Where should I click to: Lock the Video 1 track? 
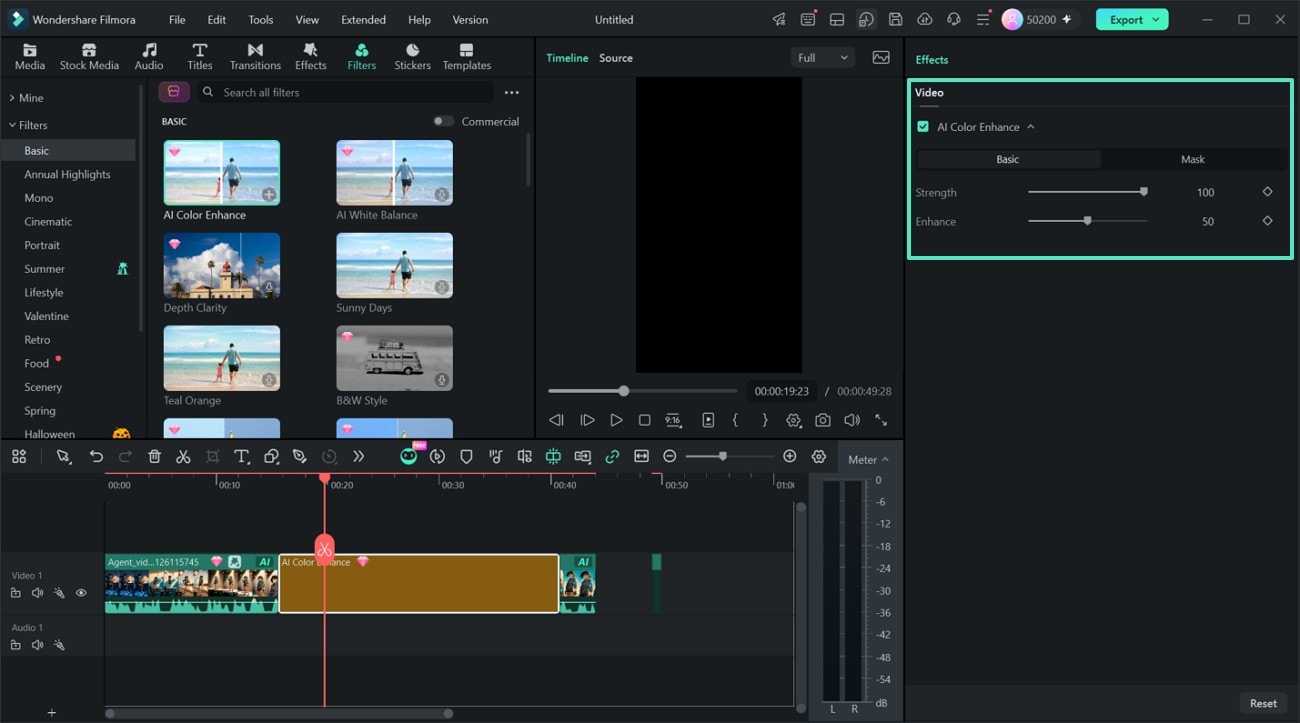point(15,593)
